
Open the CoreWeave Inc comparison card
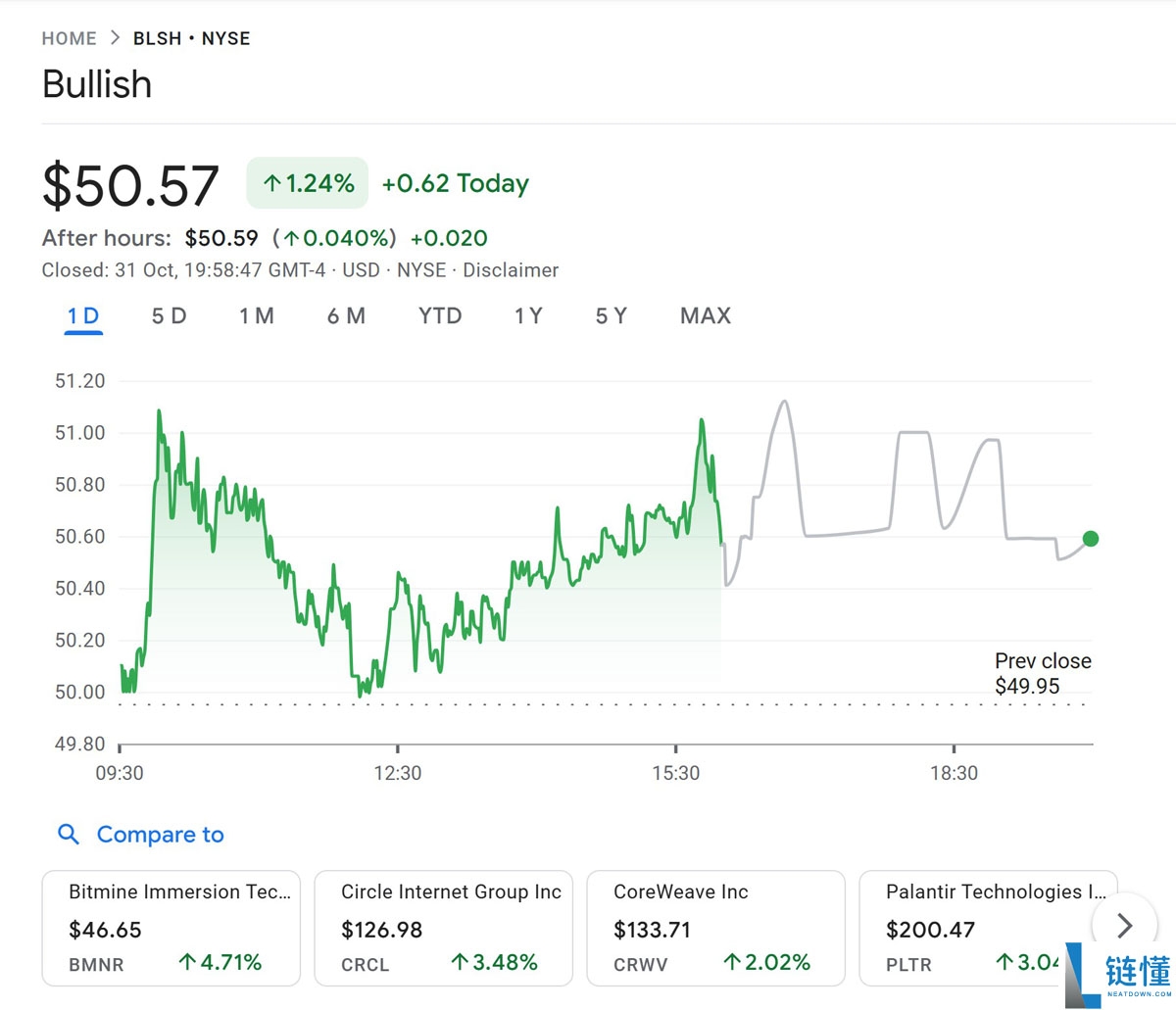coord(715,928)
